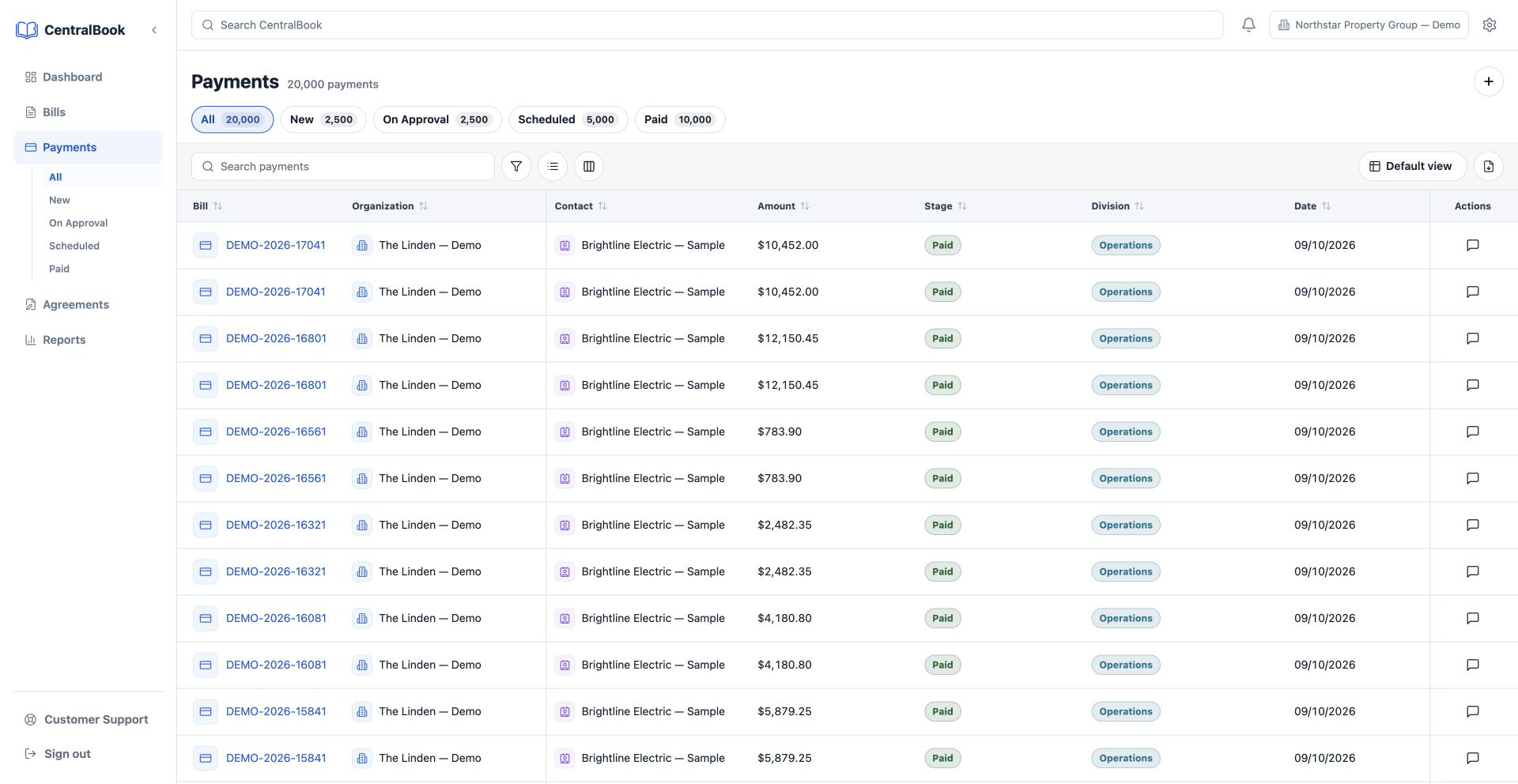Click the Sign out link
The width and height of the screenshot is (1518, 784).
pyautogui.click(x=67, y=754)
